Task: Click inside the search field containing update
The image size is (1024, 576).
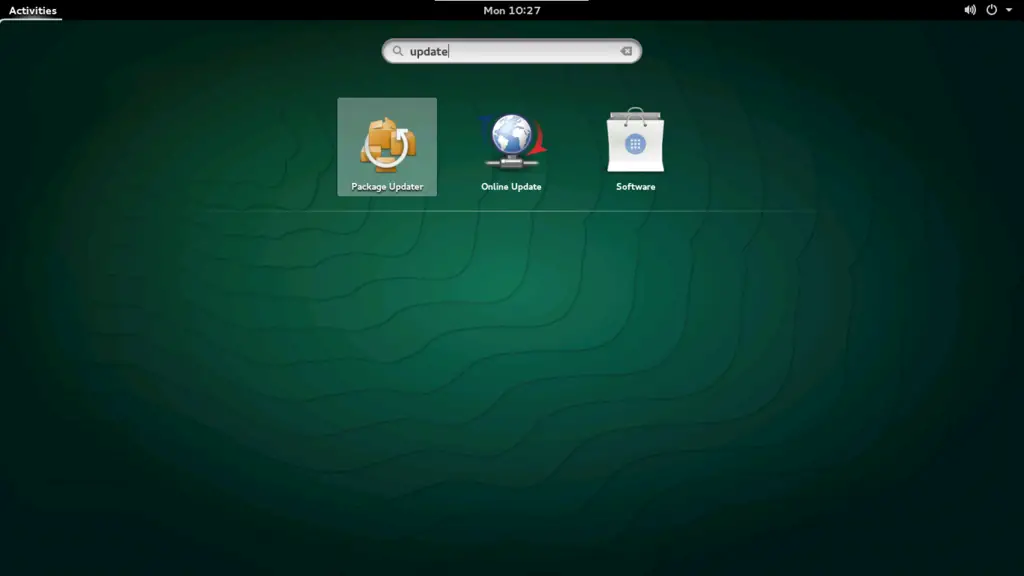Action: point(511,51)
